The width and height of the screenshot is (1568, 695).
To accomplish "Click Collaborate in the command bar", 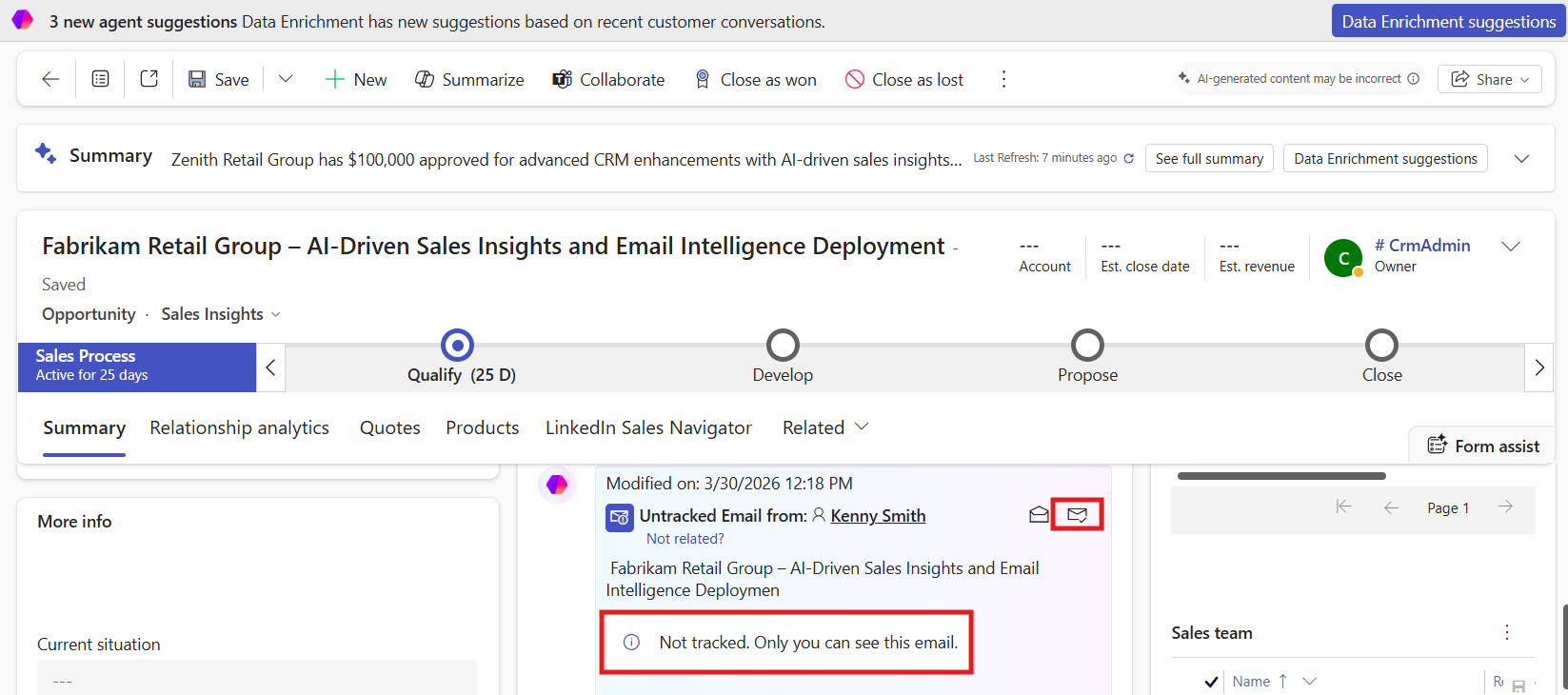I will tap(608, 79).
